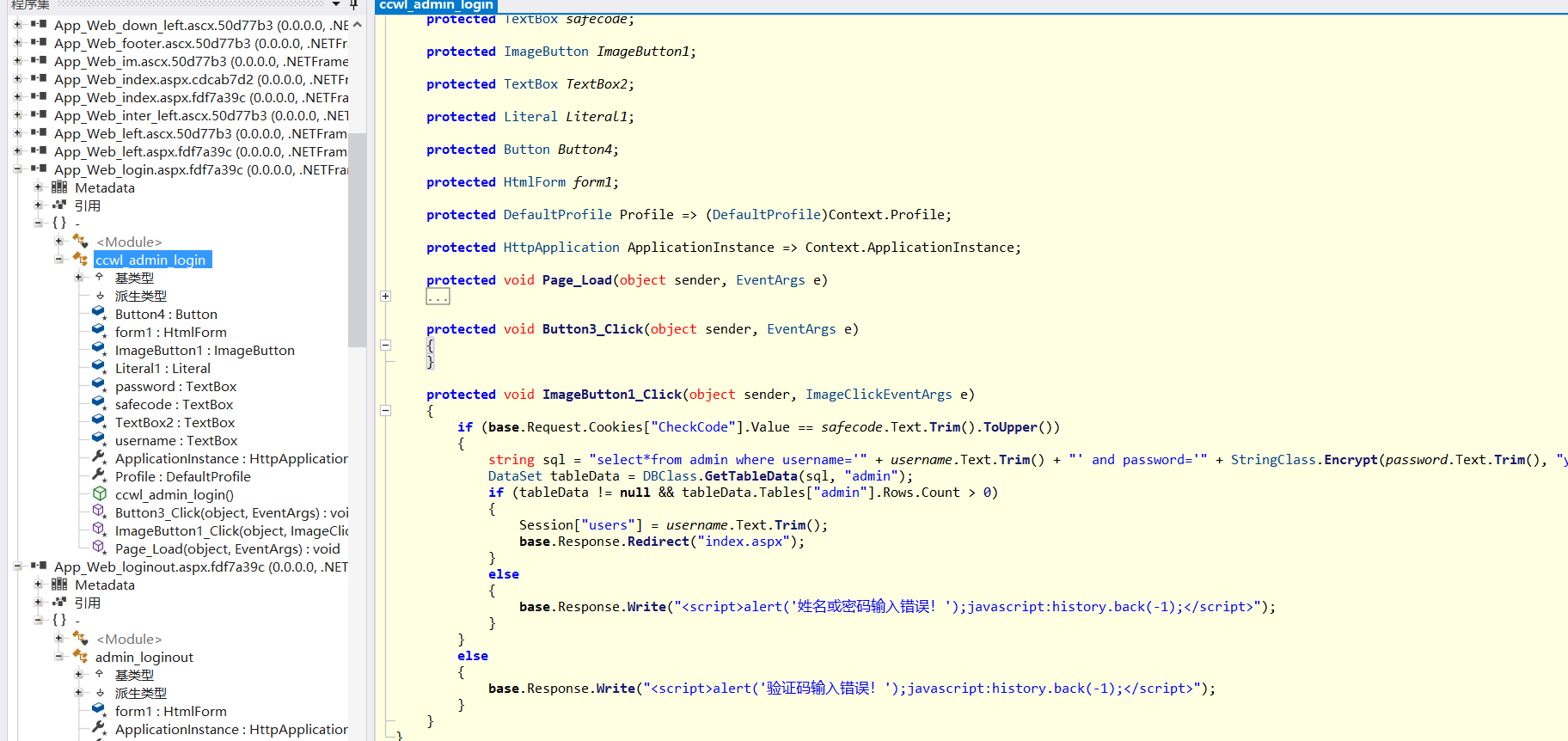Click the <Module> icon under App_Web_login.aspx

(80, 241)
